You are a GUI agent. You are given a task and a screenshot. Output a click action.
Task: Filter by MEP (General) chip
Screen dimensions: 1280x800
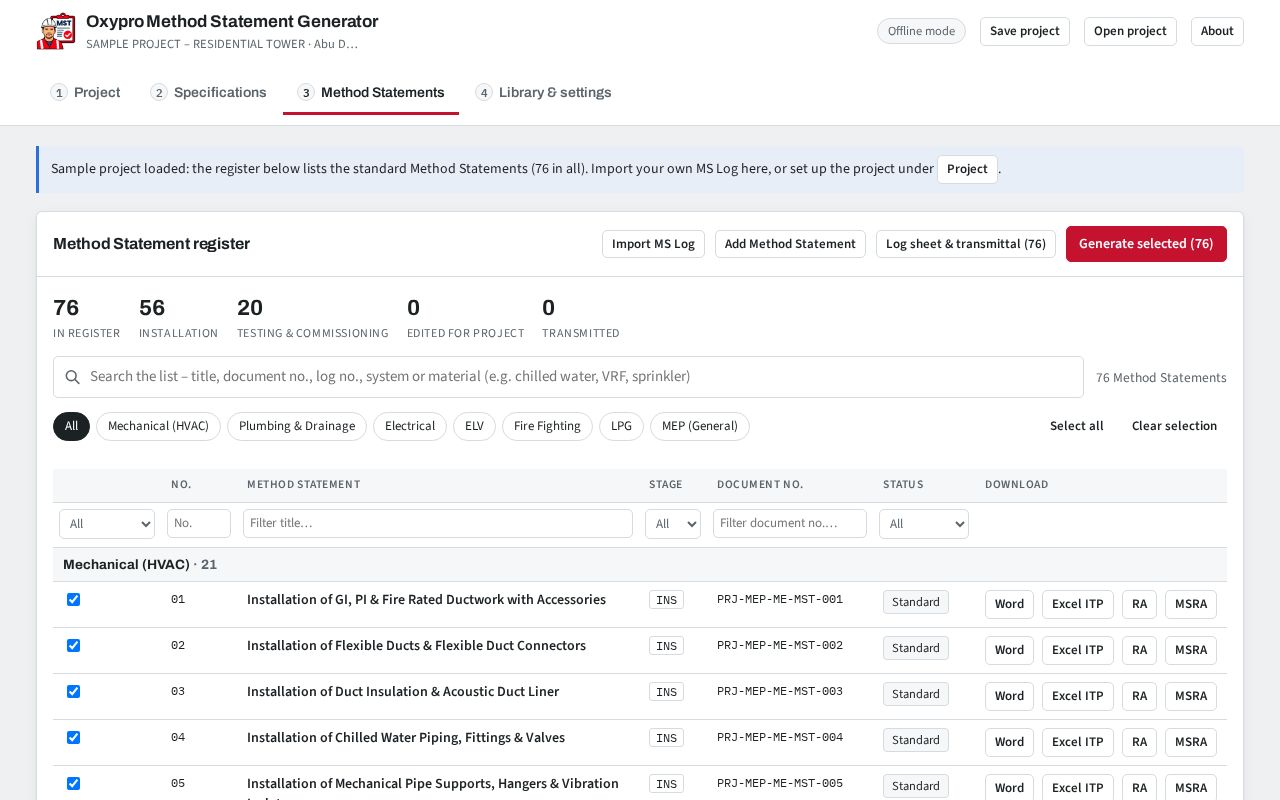click(x=700, y=426)
